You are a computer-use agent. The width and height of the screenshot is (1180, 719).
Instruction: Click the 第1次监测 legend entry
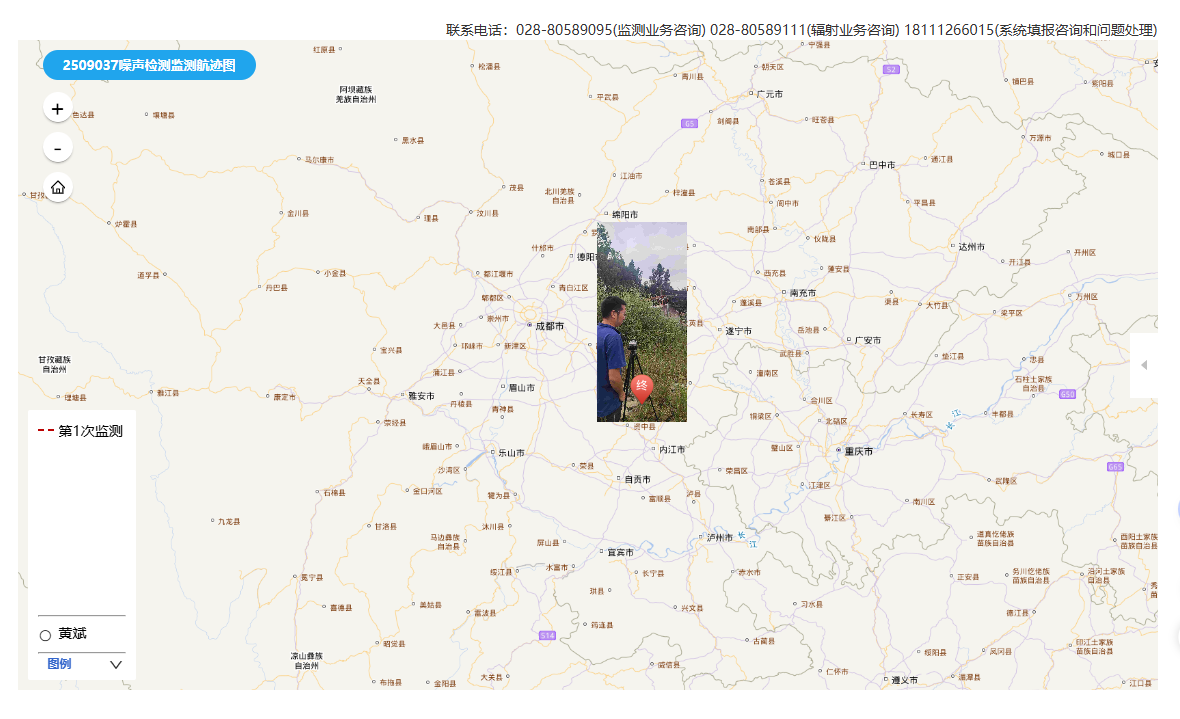pos(90,431)
